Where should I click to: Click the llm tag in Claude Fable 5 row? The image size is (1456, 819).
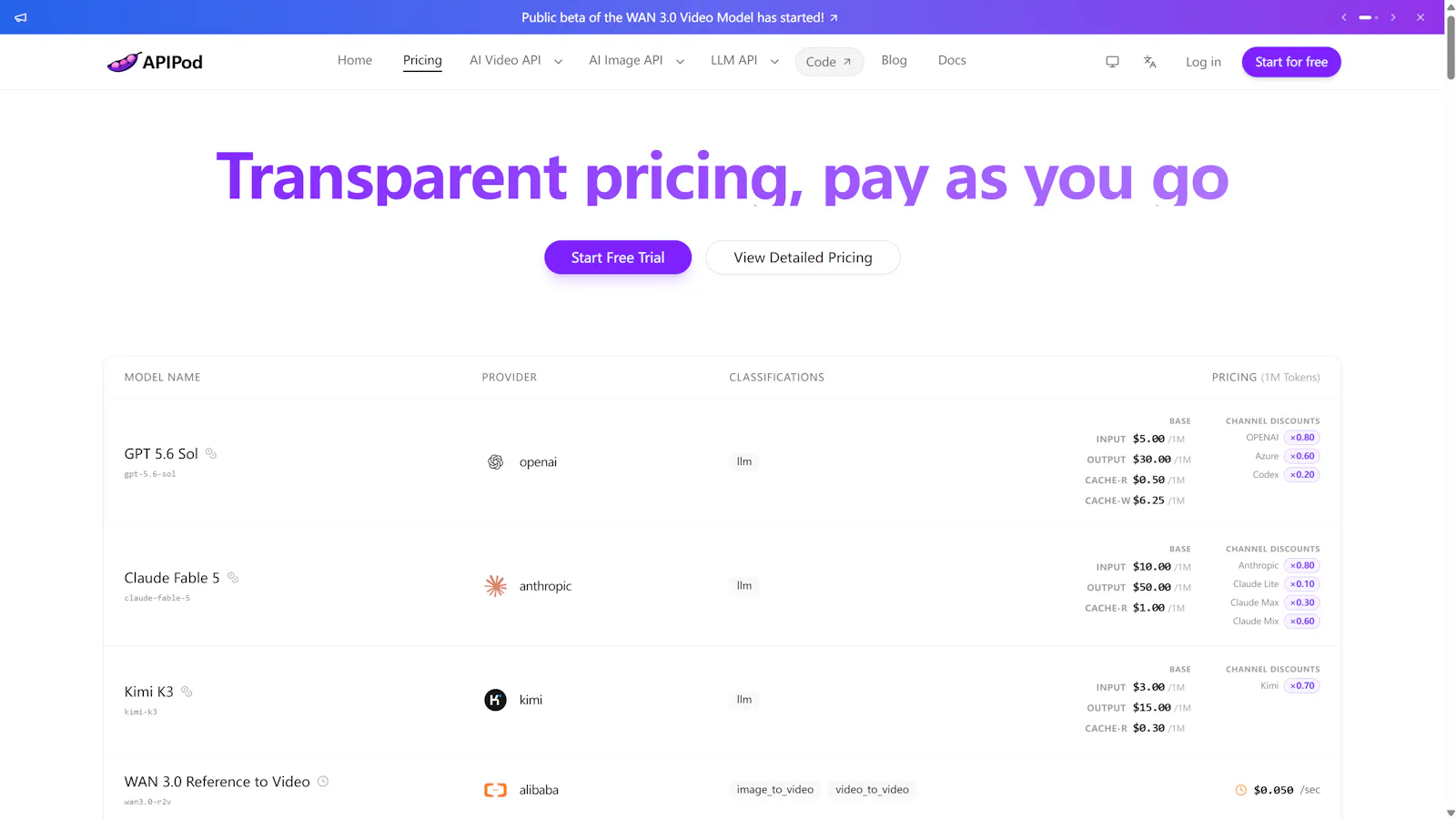pyautogui.click(x=744, y=585)
